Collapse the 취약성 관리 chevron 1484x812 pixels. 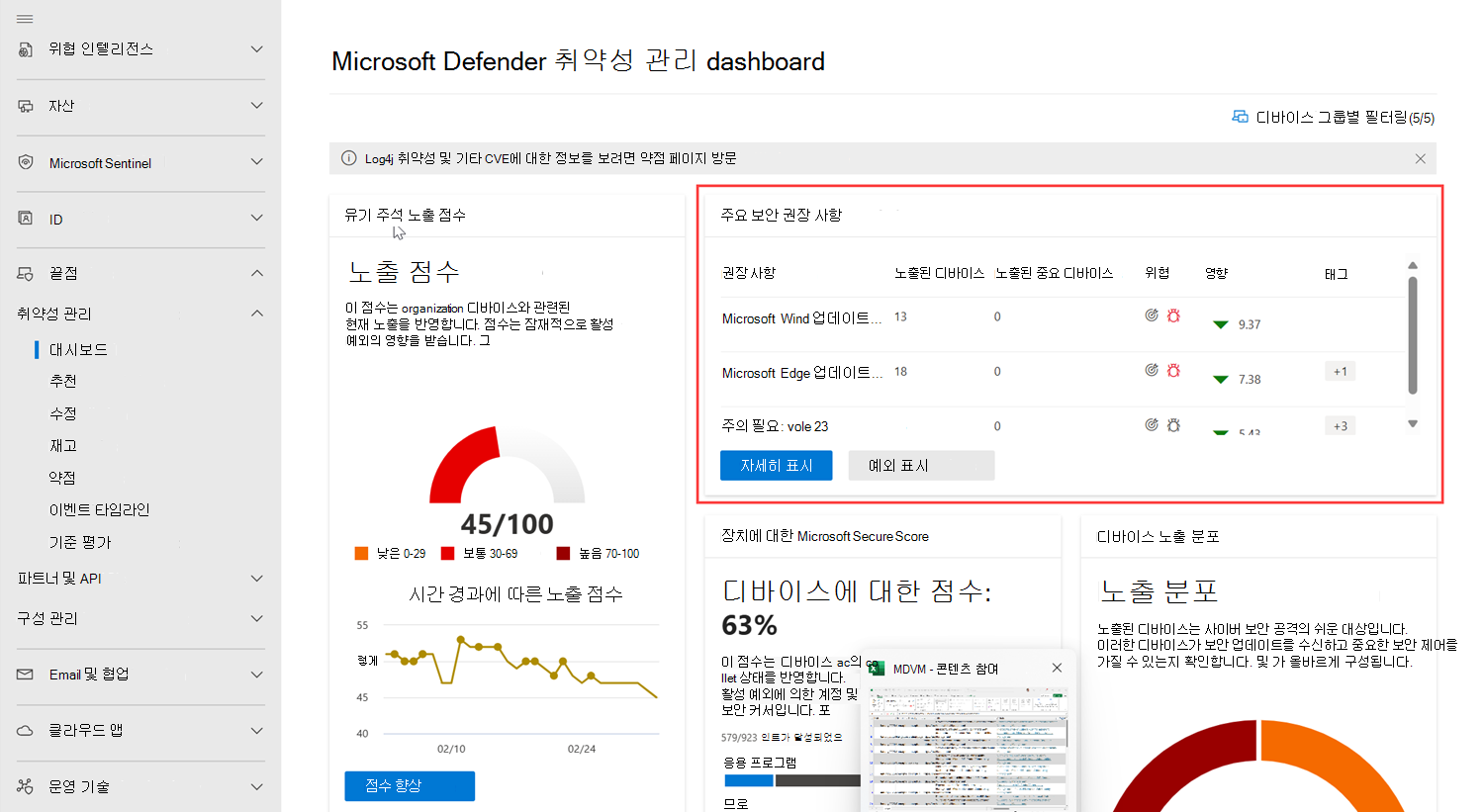tap(257, 314)
